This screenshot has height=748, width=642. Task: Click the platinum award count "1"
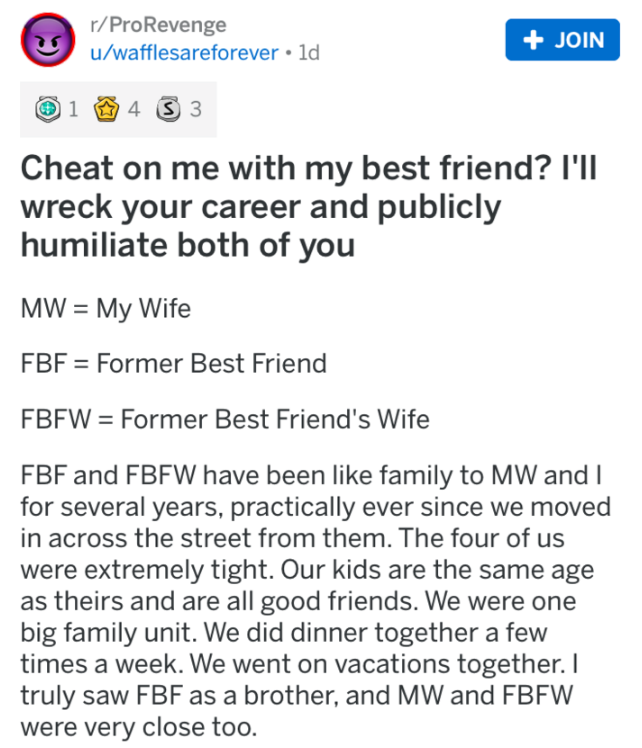point(70,108)
